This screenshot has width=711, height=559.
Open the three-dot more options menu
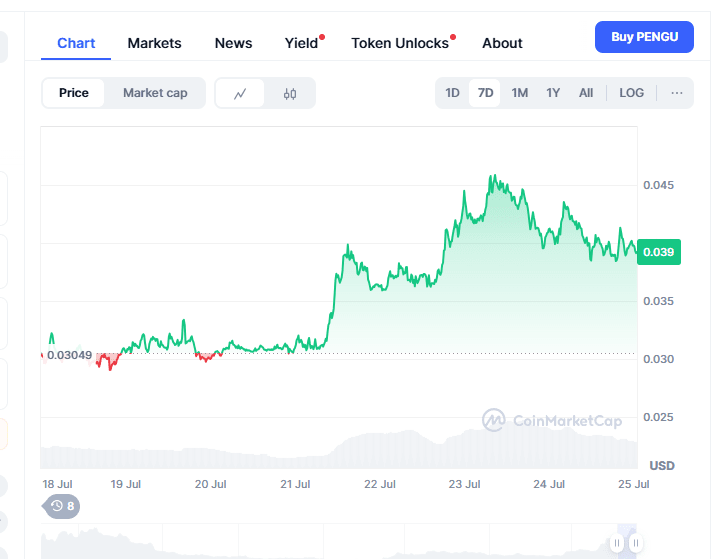tap(677, 93)
